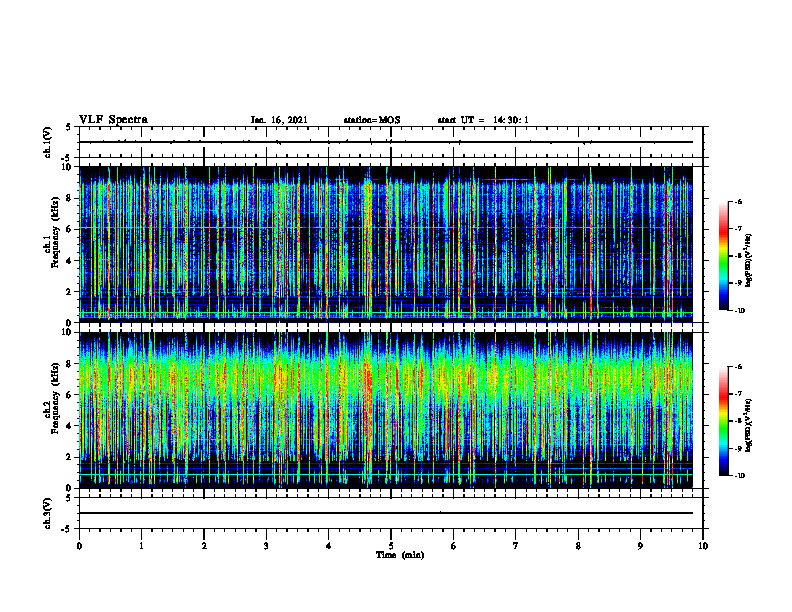
Task: Click the '7' tick on the time axis
Action: click(516, 546)
